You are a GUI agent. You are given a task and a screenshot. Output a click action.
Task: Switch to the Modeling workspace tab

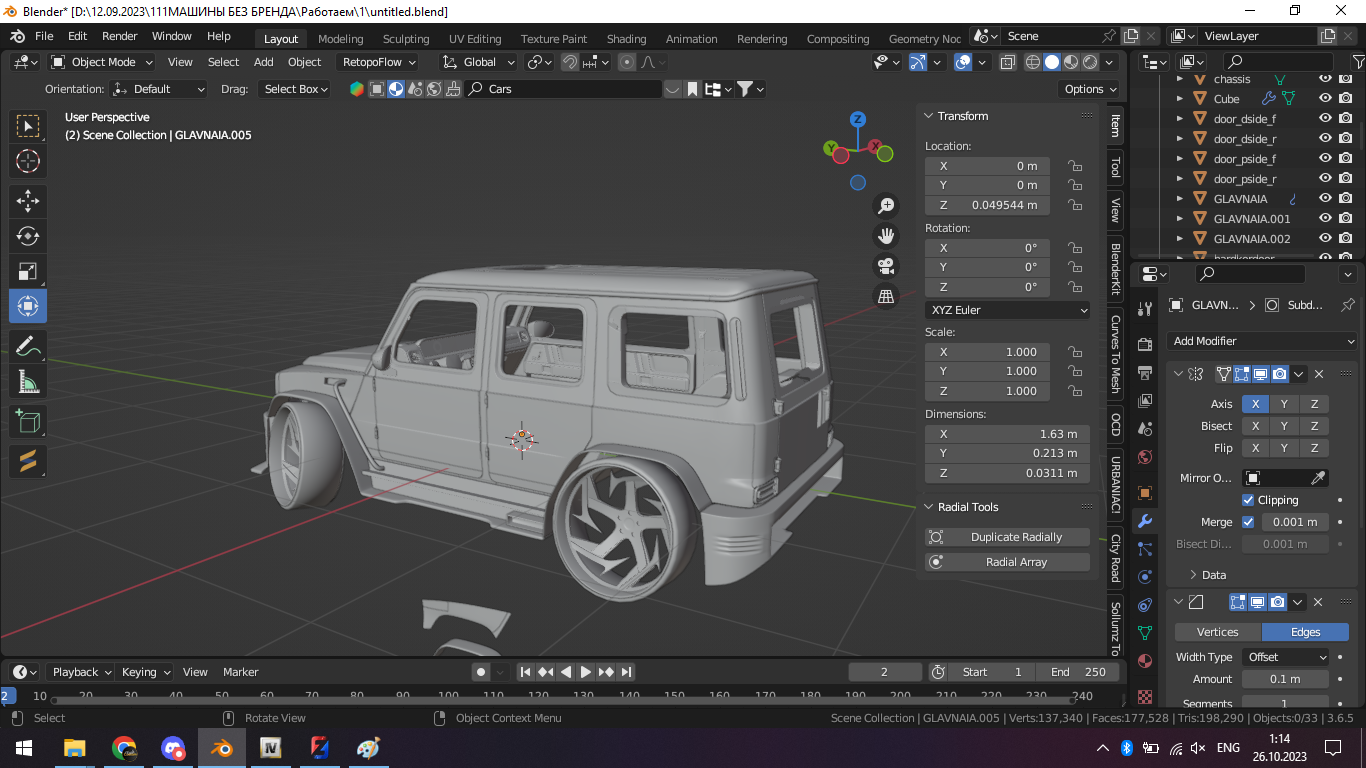point(341,39)
